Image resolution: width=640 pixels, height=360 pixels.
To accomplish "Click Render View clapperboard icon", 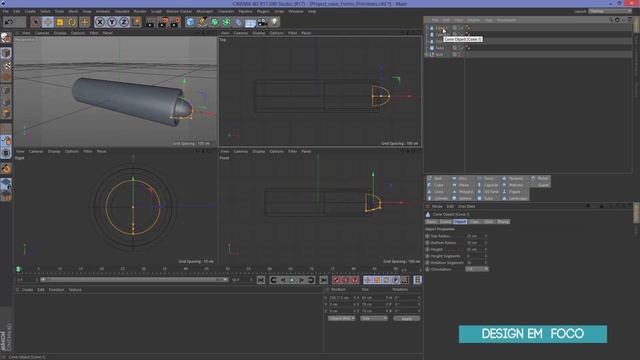I will (x=151, y=22).
